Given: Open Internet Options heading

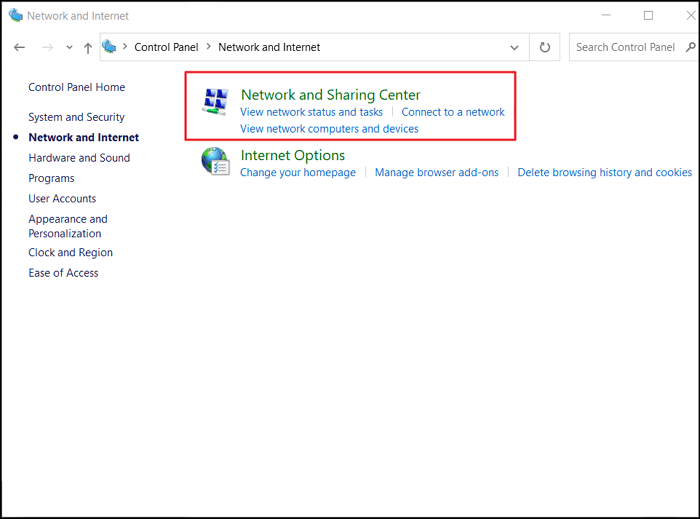Looking at the screenshot, I should point(292,155).
